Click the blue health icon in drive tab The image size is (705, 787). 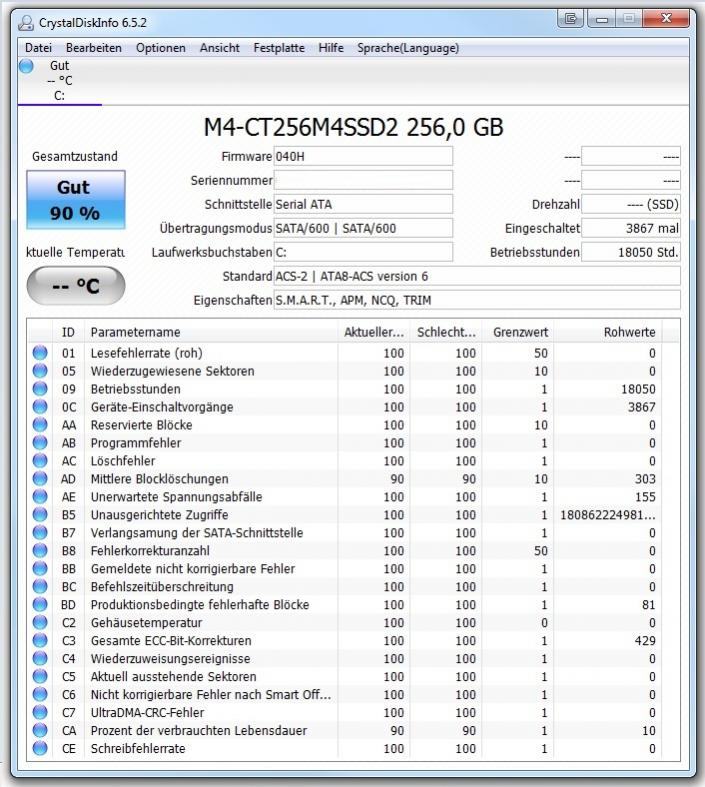tap(26, 66)
